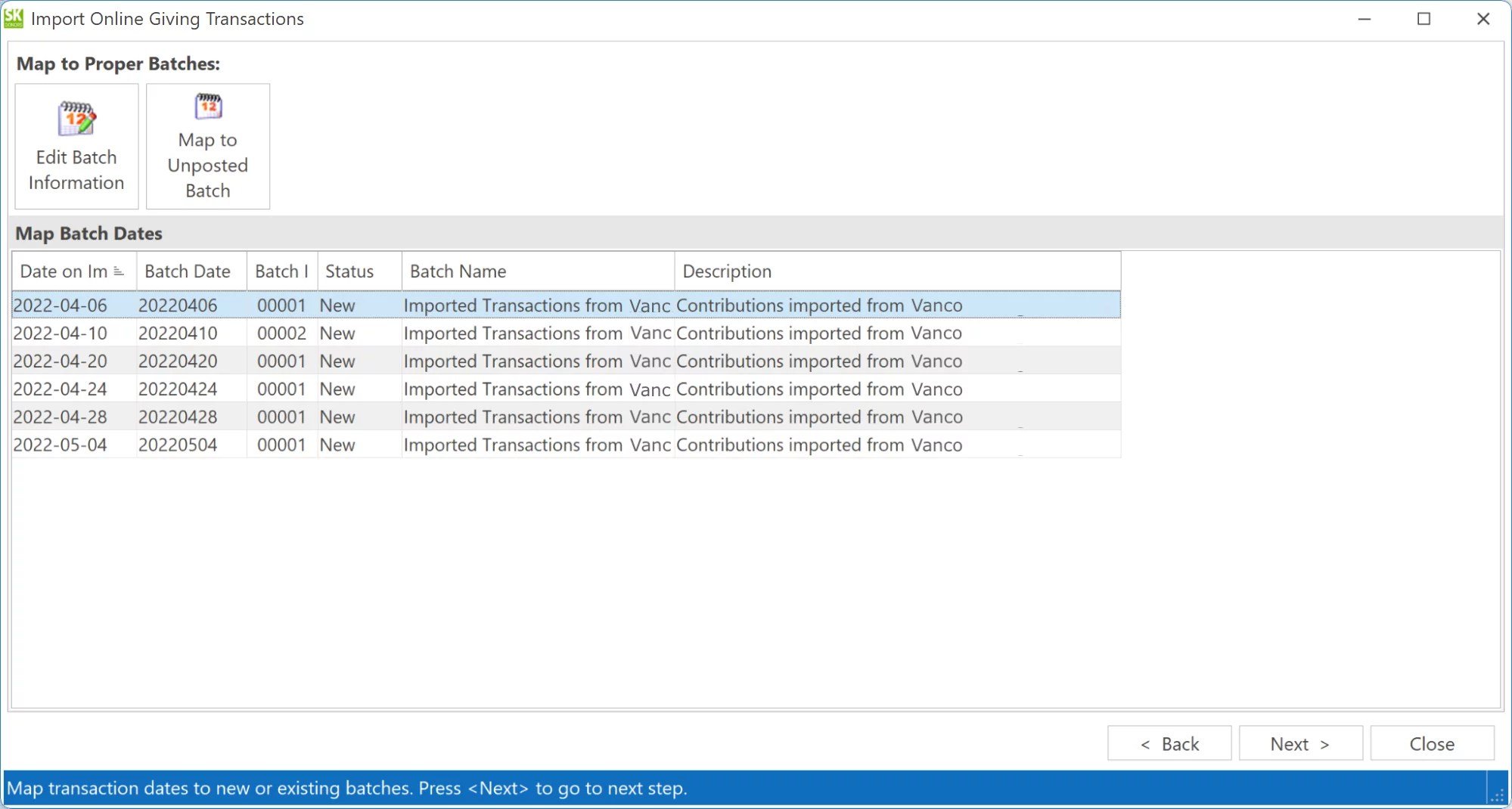The width and height of the screenshot is (1512, 809).
Task: Click Batch Name cell in the 2022-04-10 row
Action: 537,333
